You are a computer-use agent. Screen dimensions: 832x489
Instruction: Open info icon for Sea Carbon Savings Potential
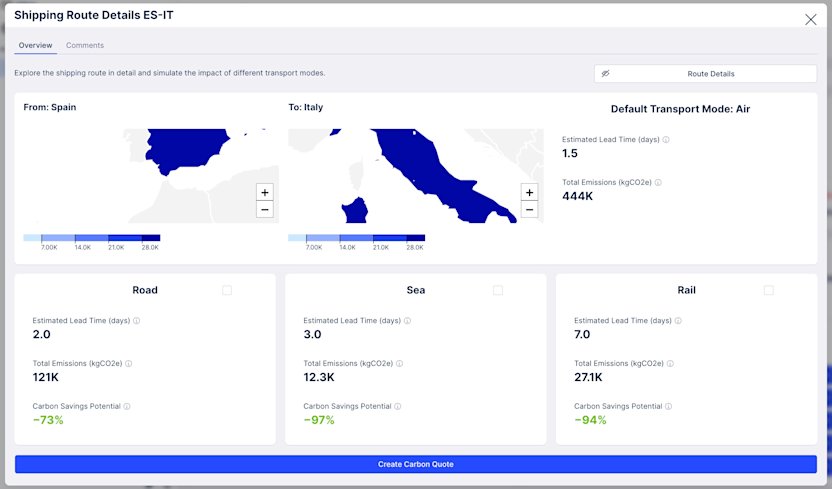click(397, 406)
